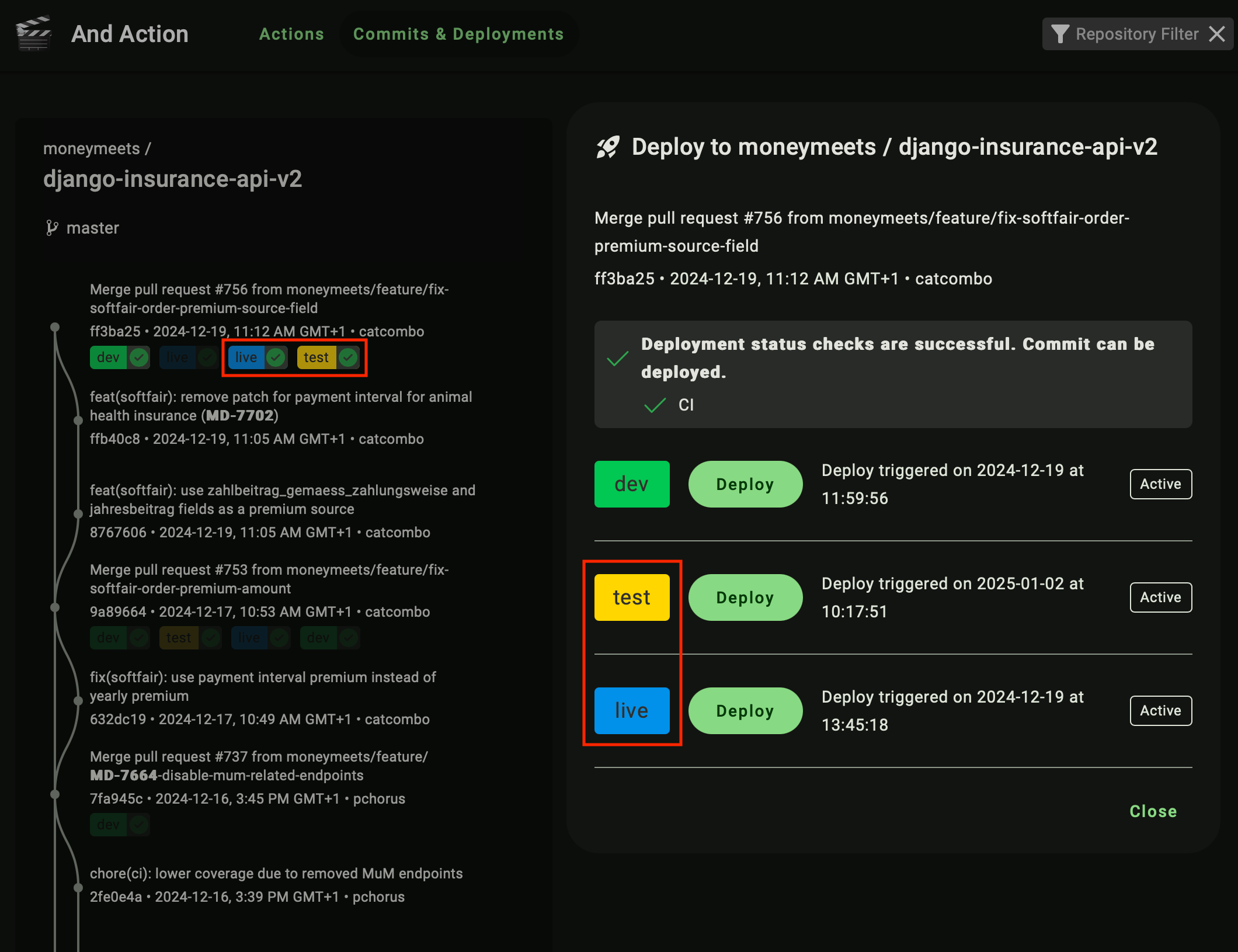The height and width of the screenshot is (952, 1238).
Task: Clear the repository filter with X icon
Action: (1217, 34)
